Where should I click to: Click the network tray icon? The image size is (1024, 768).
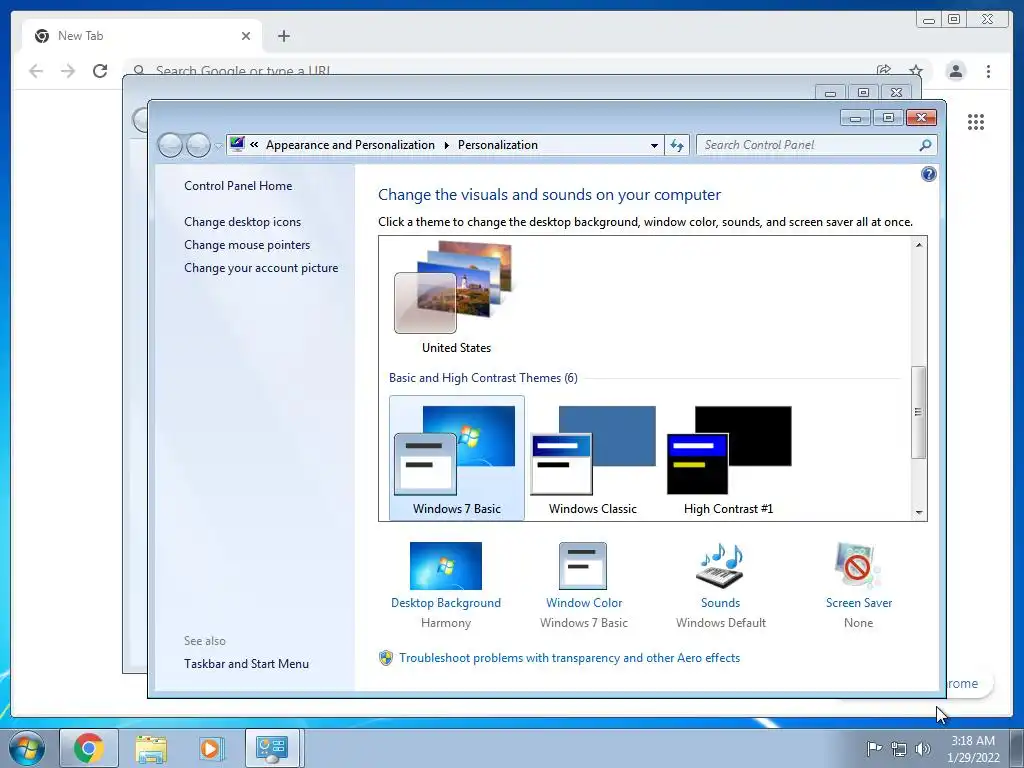tap(899, 749)
